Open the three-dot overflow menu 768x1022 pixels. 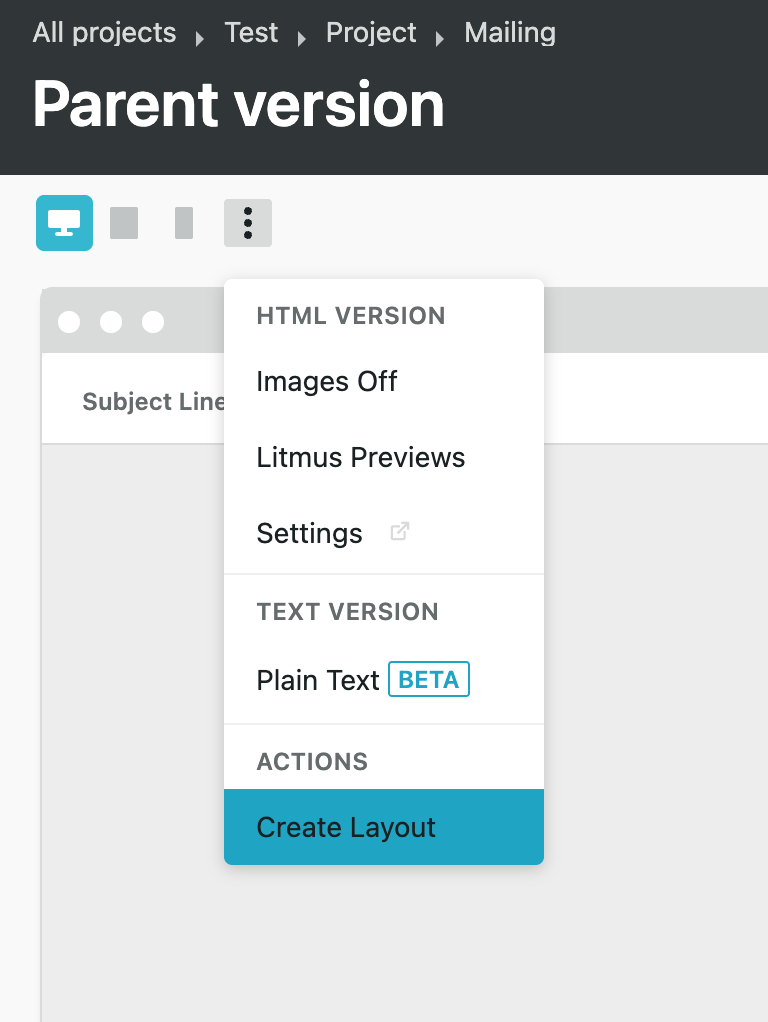(247, 222)
